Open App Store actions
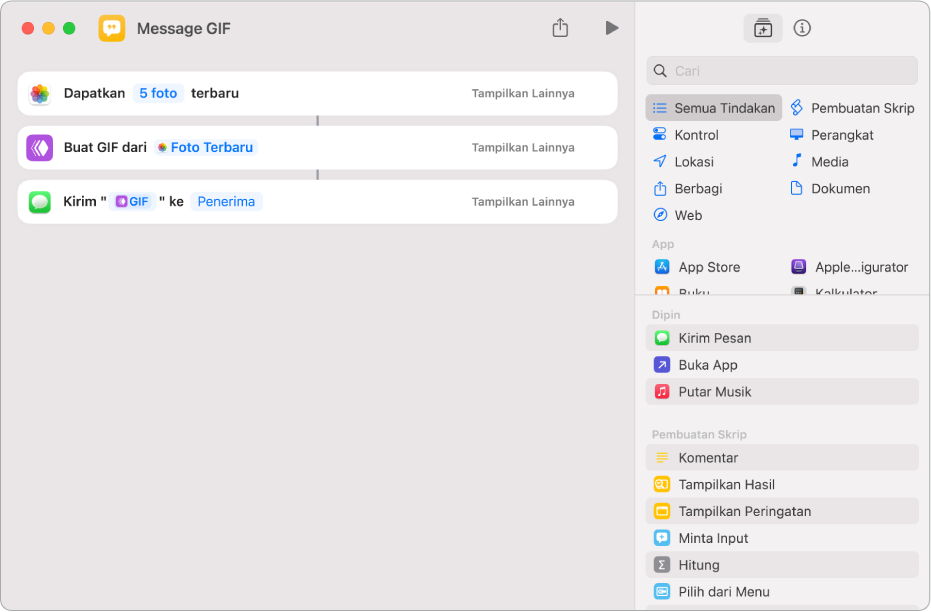 pos(698,267)
